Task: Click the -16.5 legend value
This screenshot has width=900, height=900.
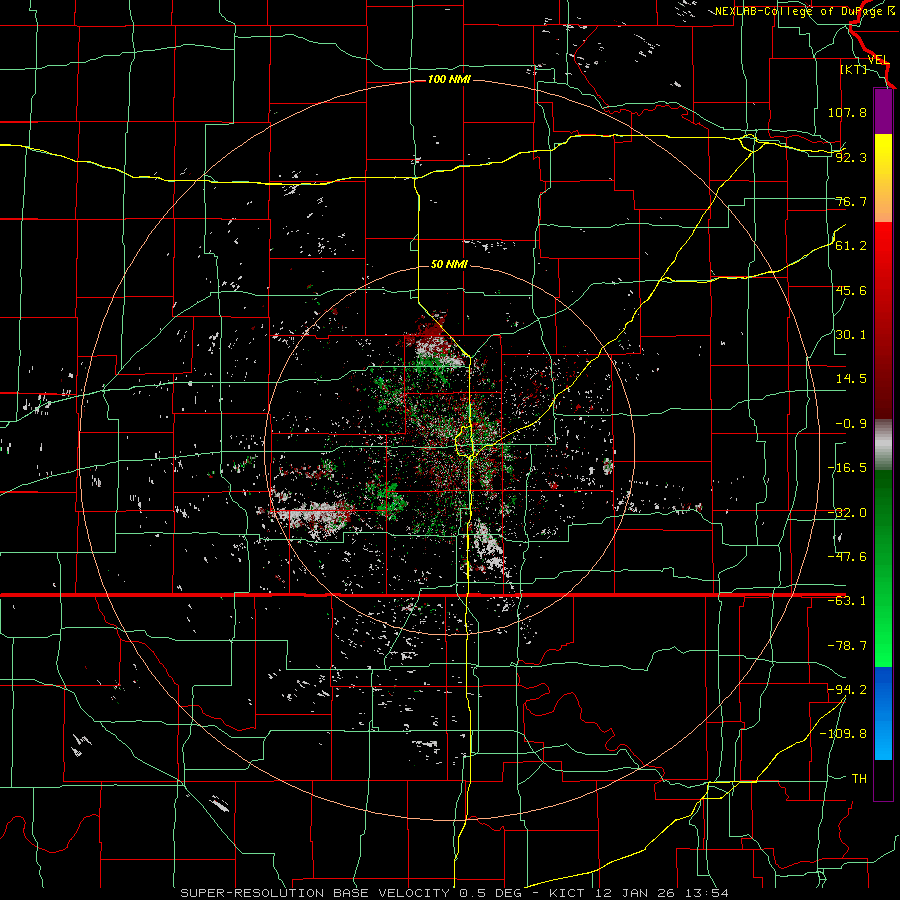Action: 847,468
